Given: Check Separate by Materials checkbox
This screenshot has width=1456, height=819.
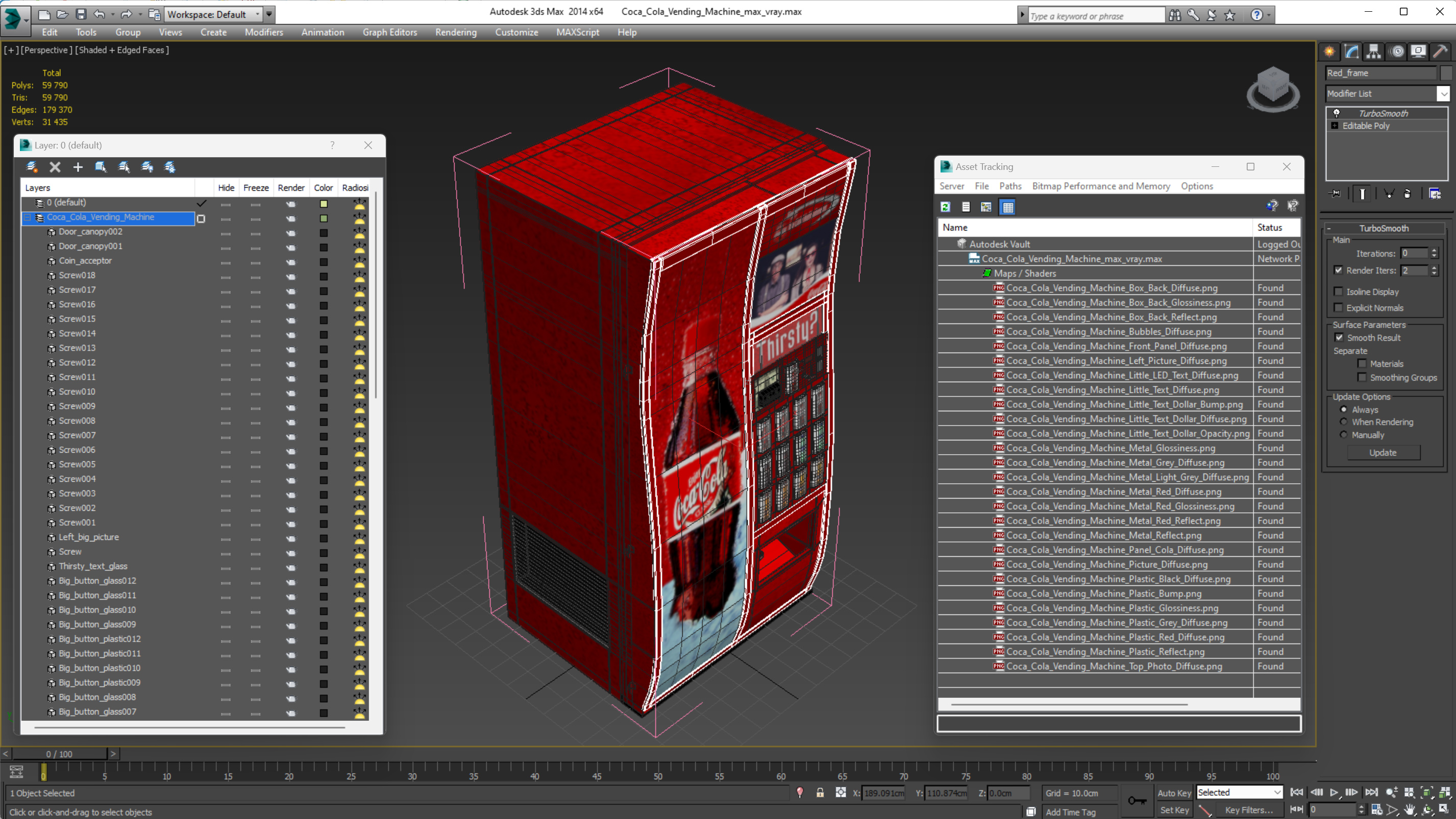Looking at the screenshot, I should tap(1362, 363).
